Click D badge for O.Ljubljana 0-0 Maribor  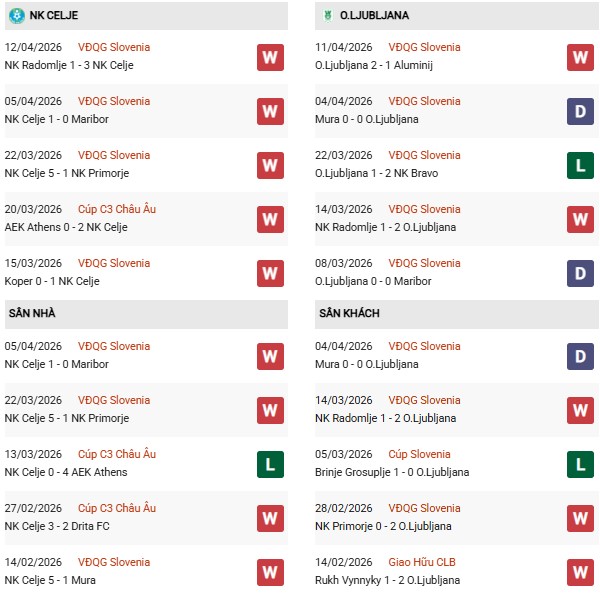coord(580,273)
